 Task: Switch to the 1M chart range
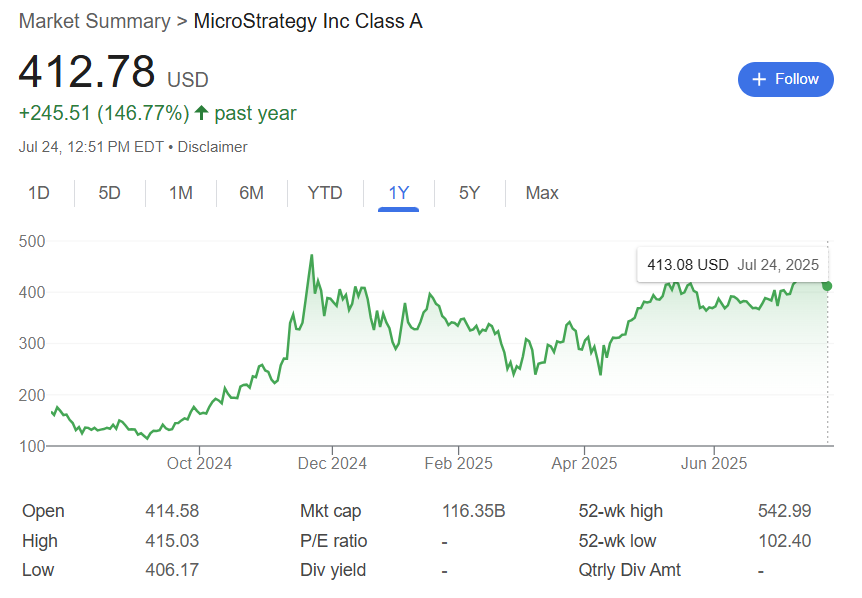point(180,193)
